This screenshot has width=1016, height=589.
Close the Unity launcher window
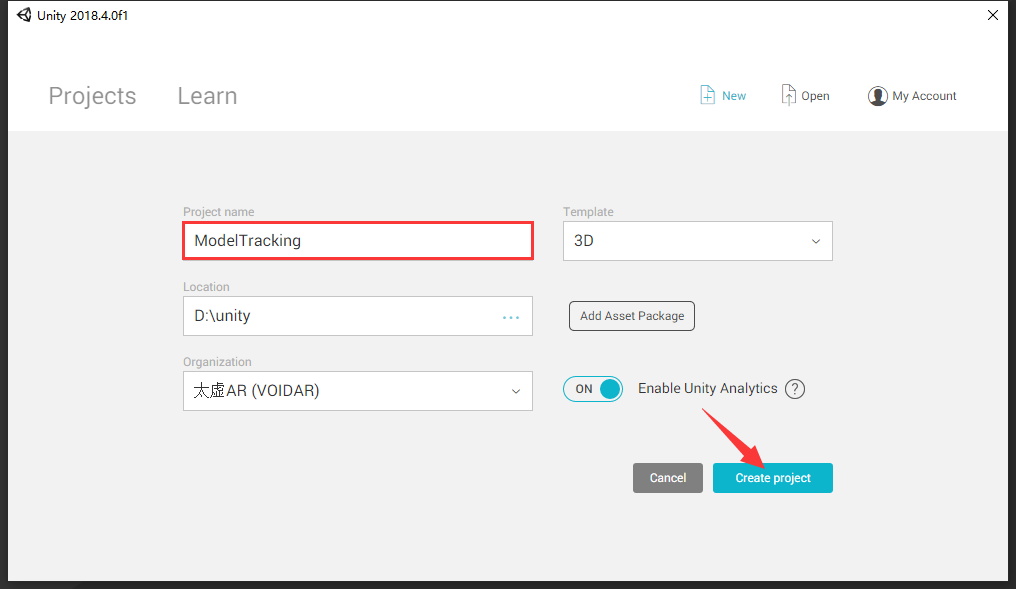tap(993, 15)
